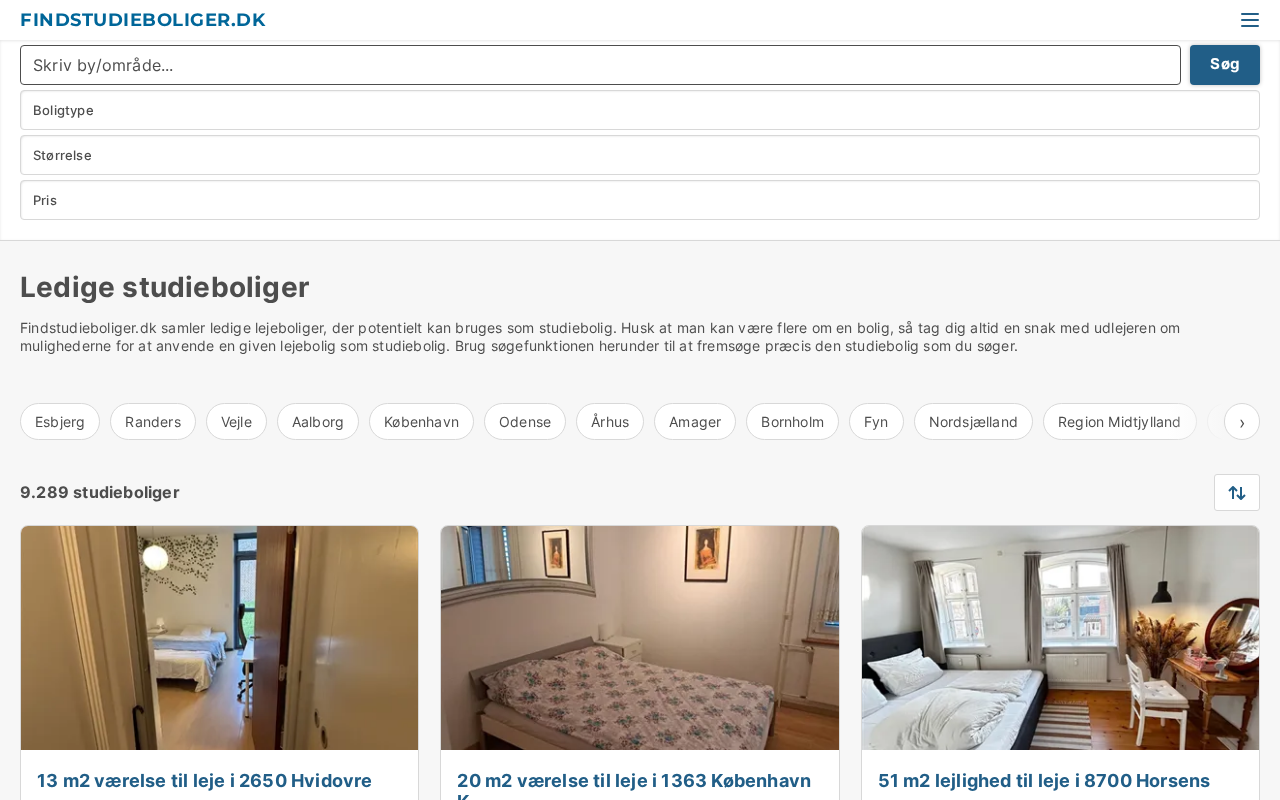
Task: Open the 51 m2 lejlighed Horsens listing
Action: click(x=1044, y=781)
